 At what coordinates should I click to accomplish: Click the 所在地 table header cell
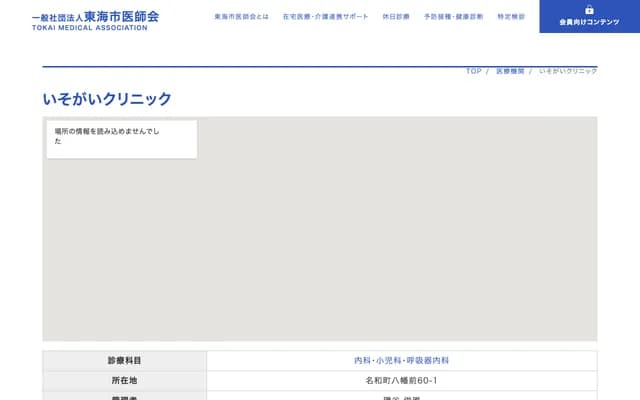(x=124, y=380)
